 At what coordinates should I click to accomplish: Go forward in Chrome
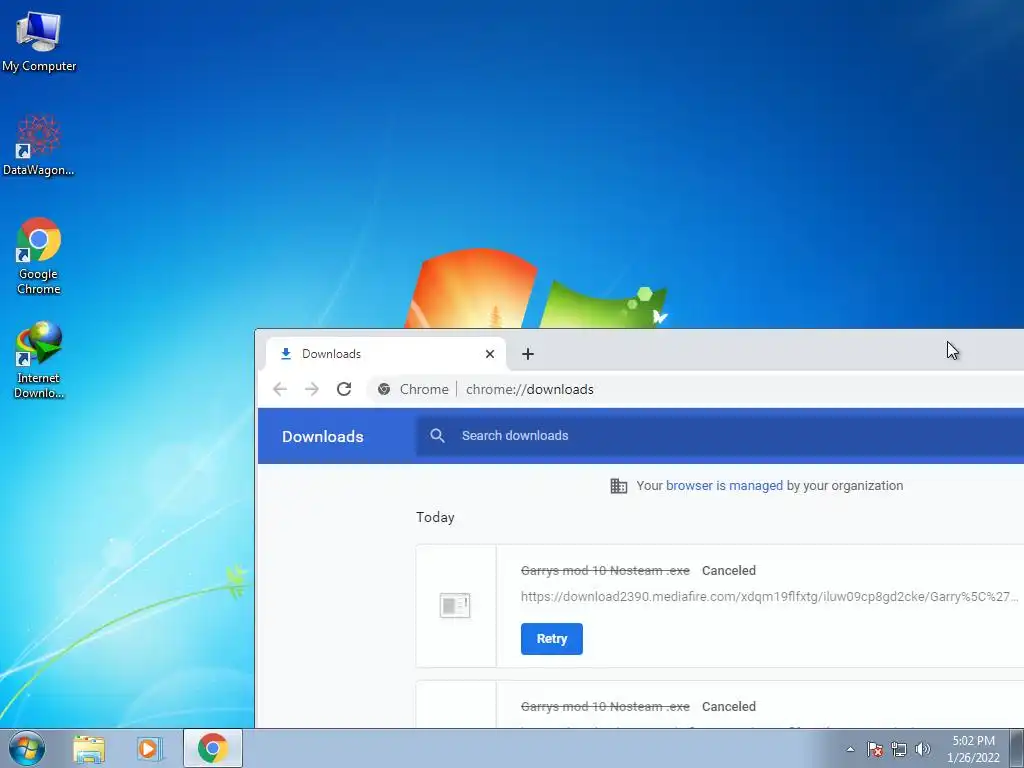312,389
